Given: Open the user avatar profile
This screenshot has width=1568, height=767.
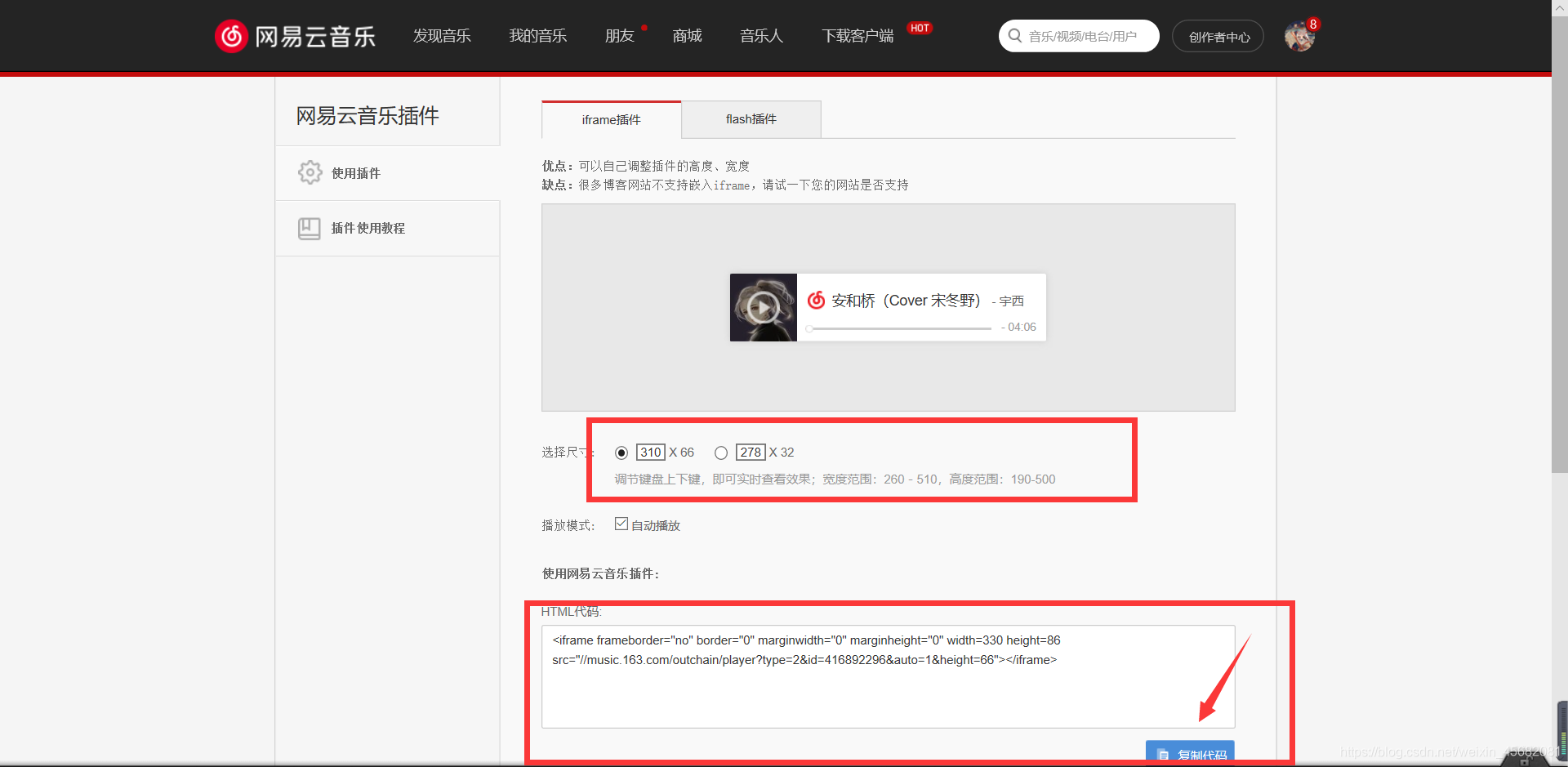Looking at the screenshot, I should [1298, 37].
